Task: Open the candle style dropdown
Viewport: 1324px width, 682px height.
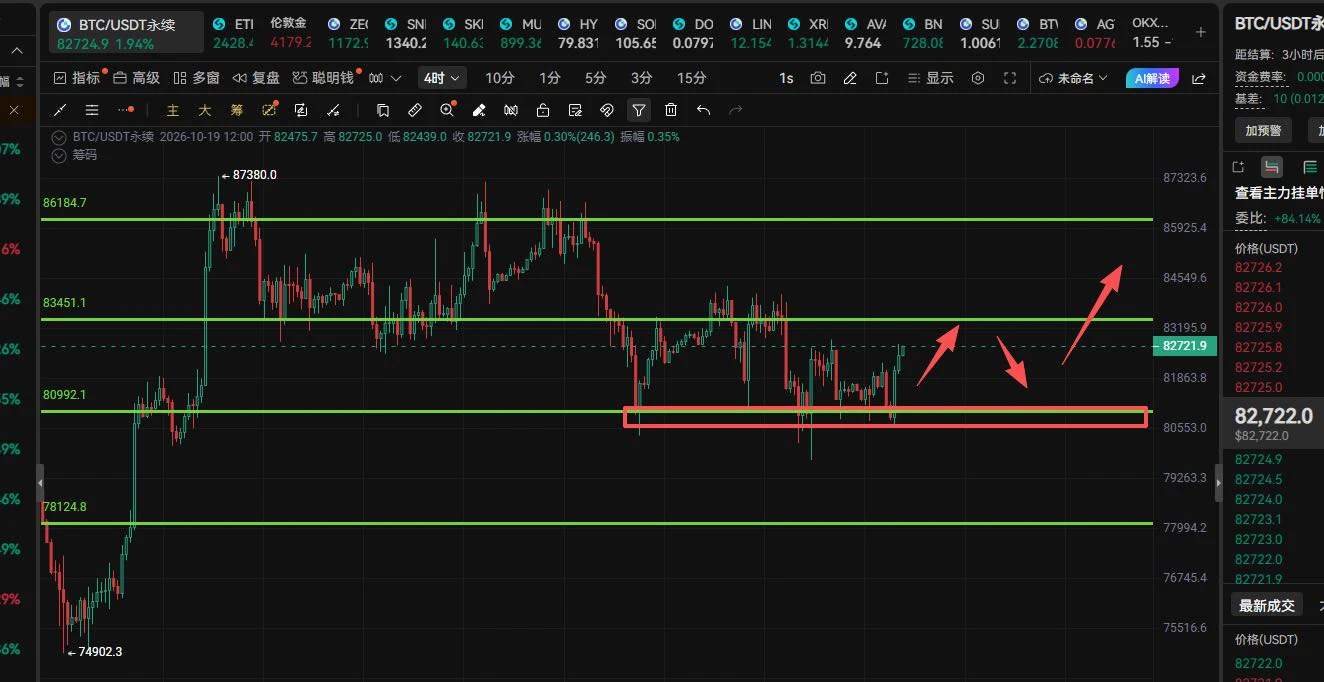Action: pyautogui.click(x=385, y=78)
